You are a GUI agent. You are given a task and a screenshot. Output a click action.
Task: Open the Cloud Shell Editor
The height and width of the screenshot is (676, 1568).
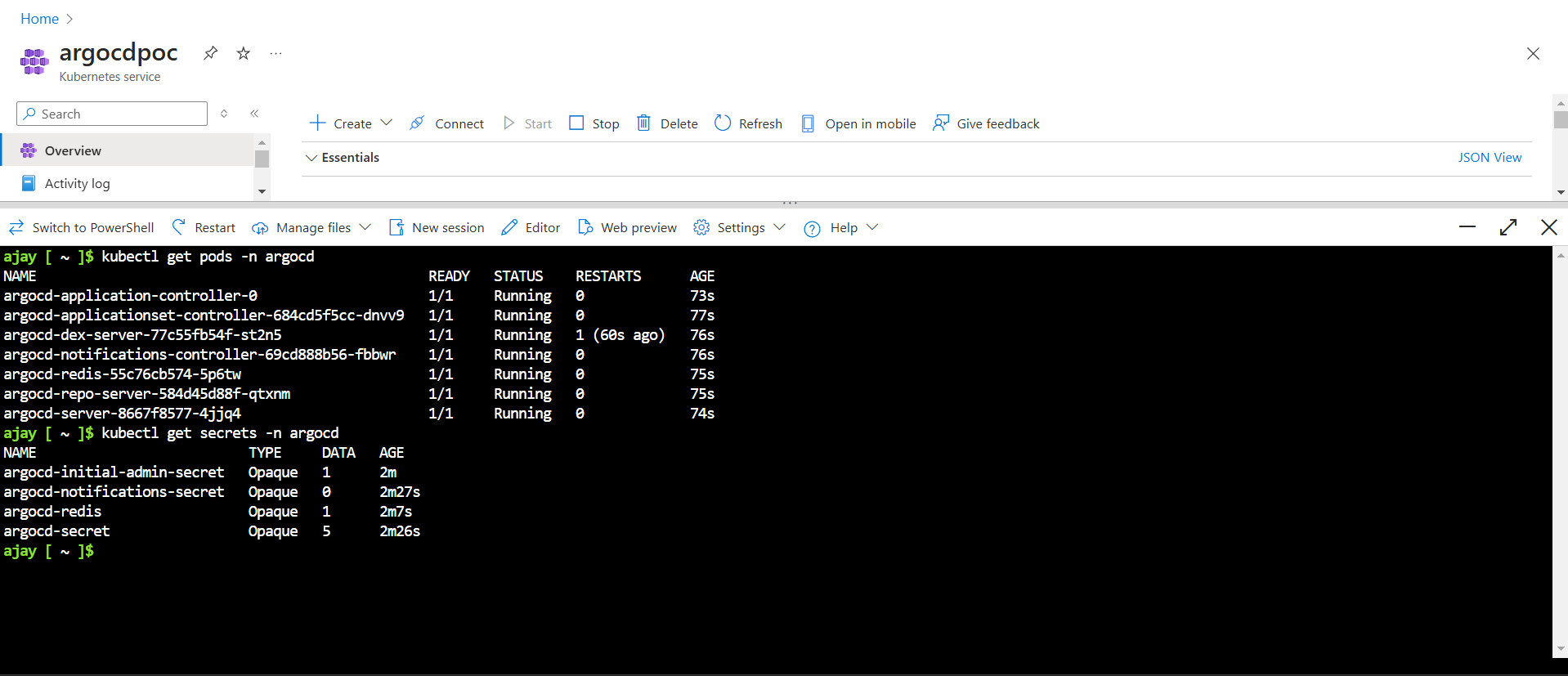tap(531, 228)
